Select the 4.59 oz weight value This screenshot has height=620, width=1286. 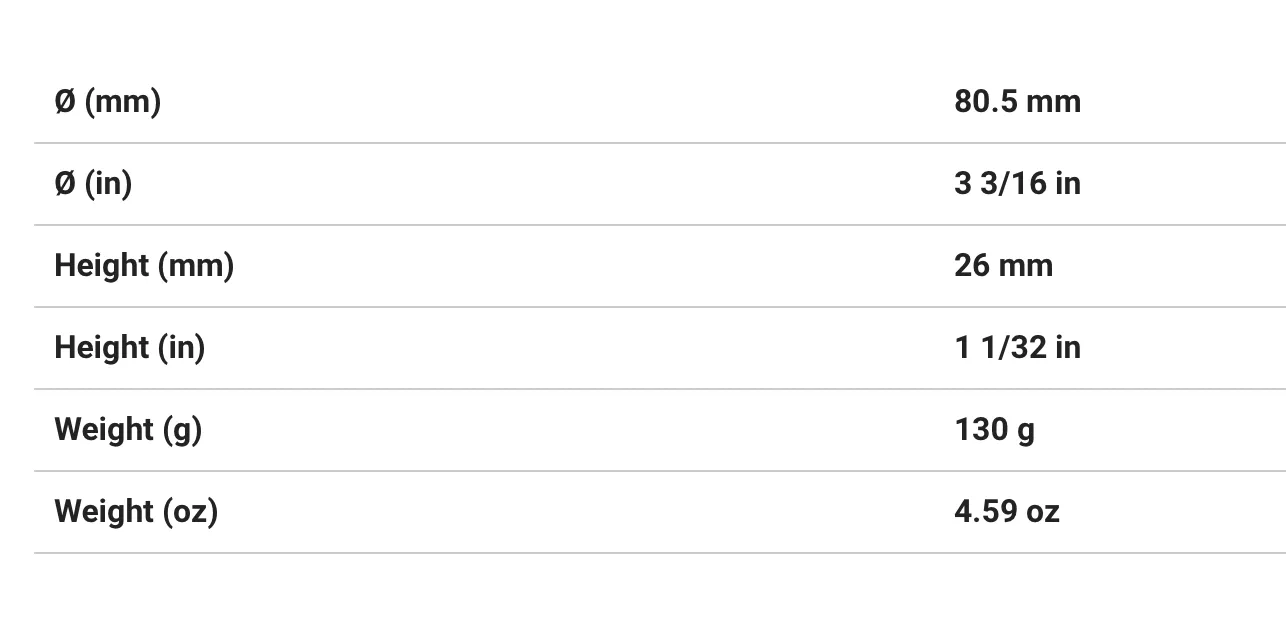pyautogui.click(x=1006, y=512)
